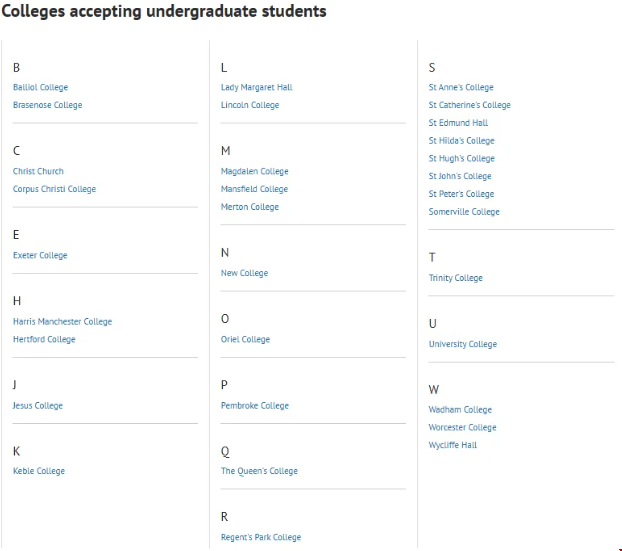Screen dimensions: 622x551
Task: Click Regent's Park College link
Action: click(x=260, y=537)
